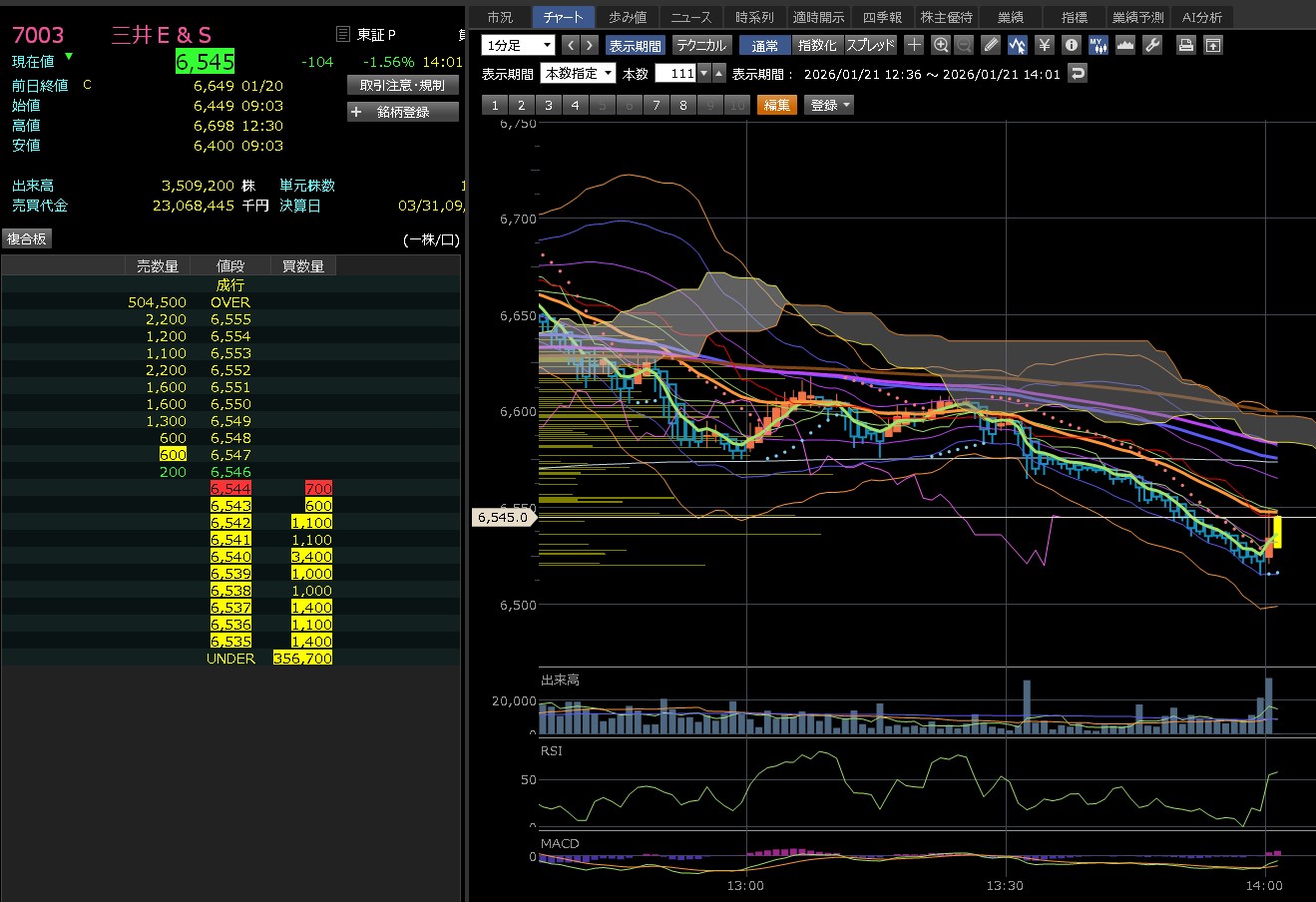
Task: Toggle 指数化 chart mode
Action: click(x=817, y=45)
